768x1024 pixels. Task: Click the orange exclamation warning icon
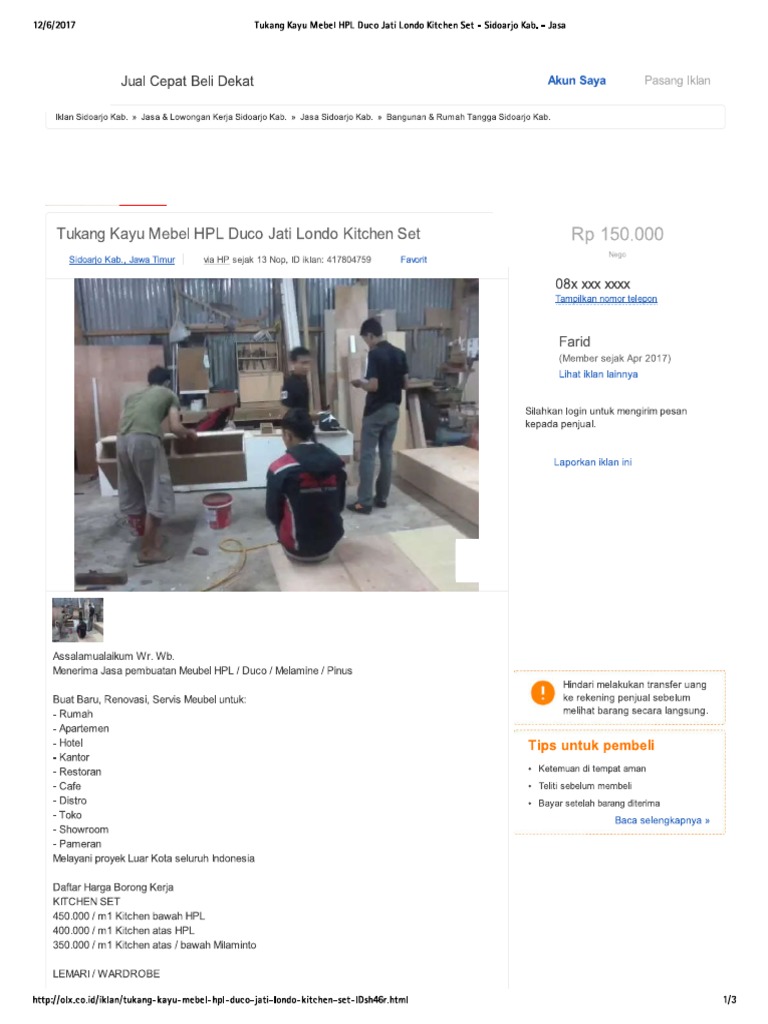pos(542,692)
